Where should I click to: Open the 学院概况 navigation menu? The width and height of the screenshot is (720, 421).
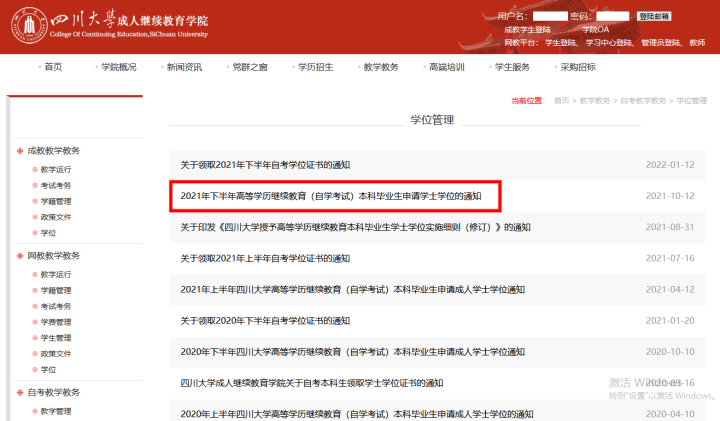119,67
